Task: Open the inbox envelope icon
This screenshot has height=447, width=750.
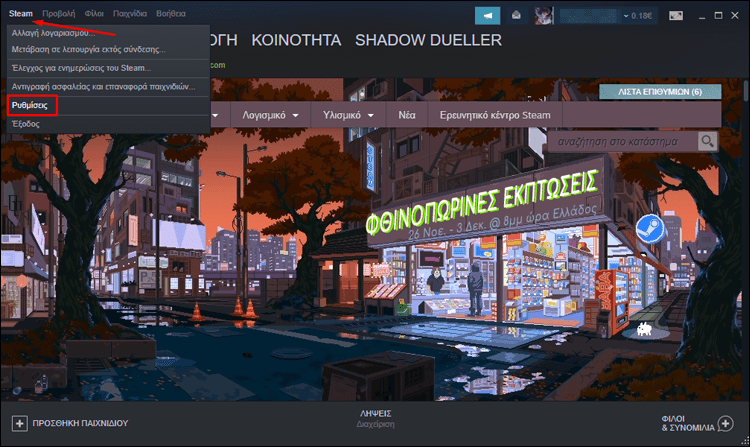Action: (516, 16)
